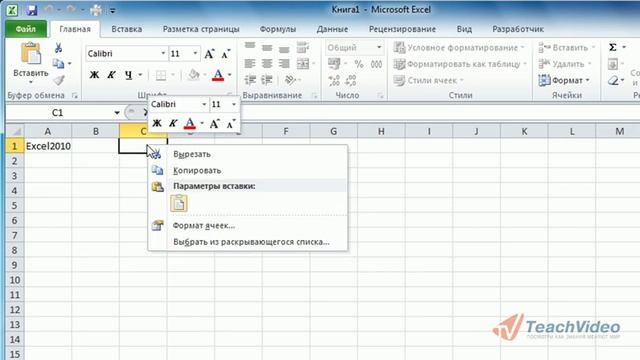640x360 pixels.
Task: Open the Формат cells dropdown
Action: 564,80
